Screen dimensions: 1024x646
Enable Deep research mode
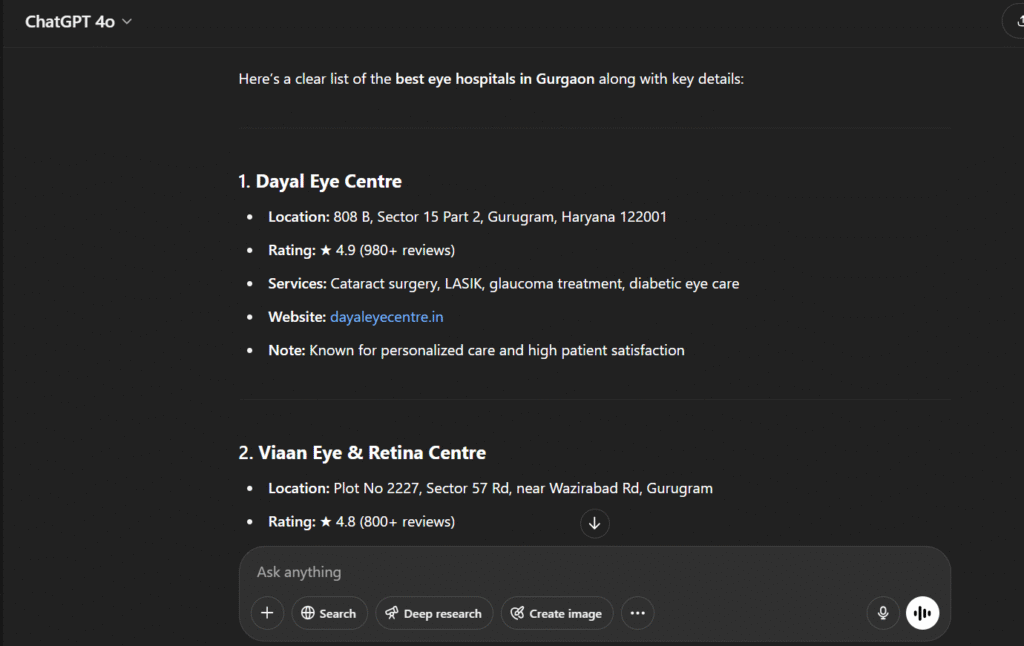(434, 613)
